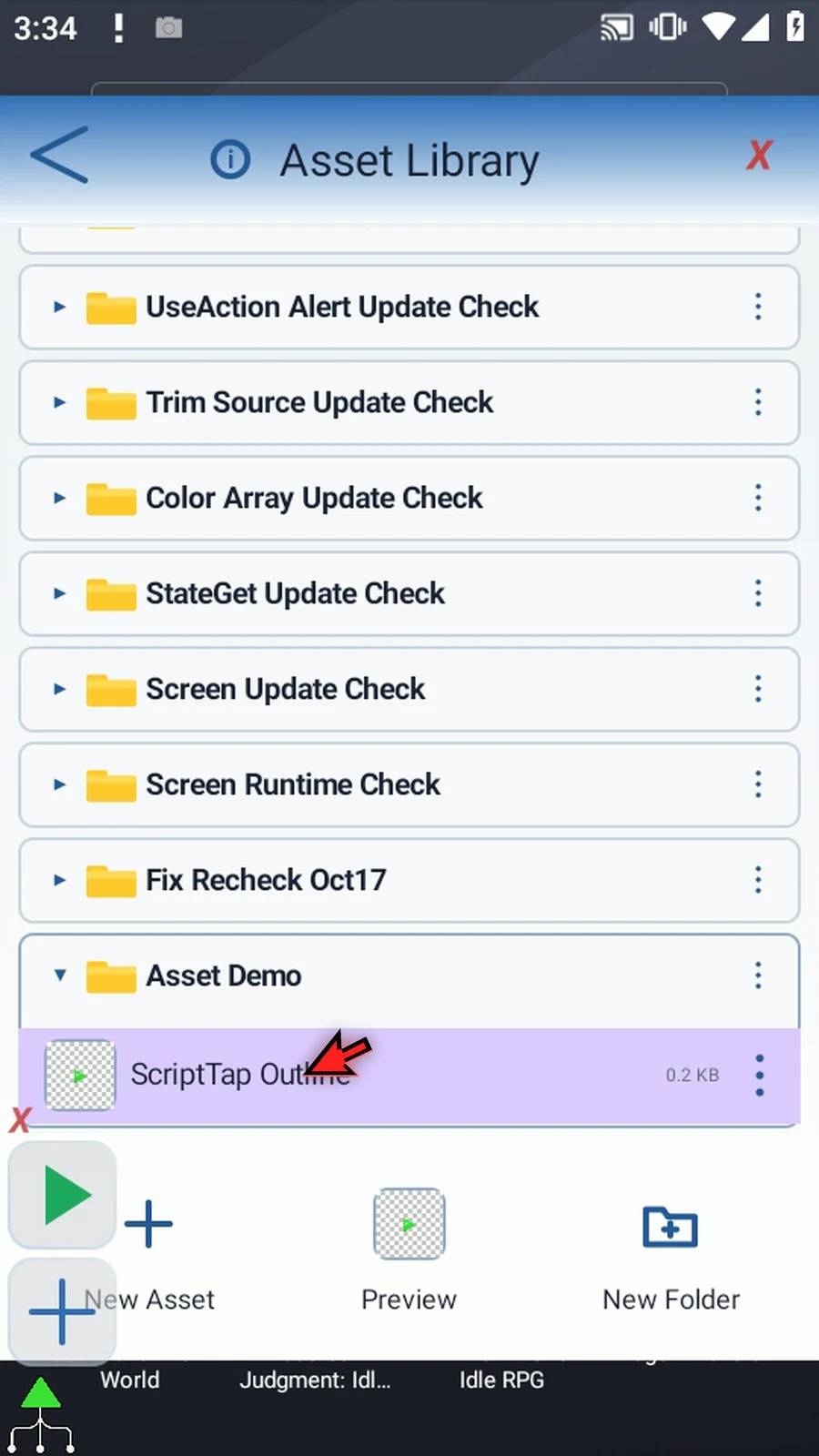Select the Screen Update Check label

coord(286,689)
